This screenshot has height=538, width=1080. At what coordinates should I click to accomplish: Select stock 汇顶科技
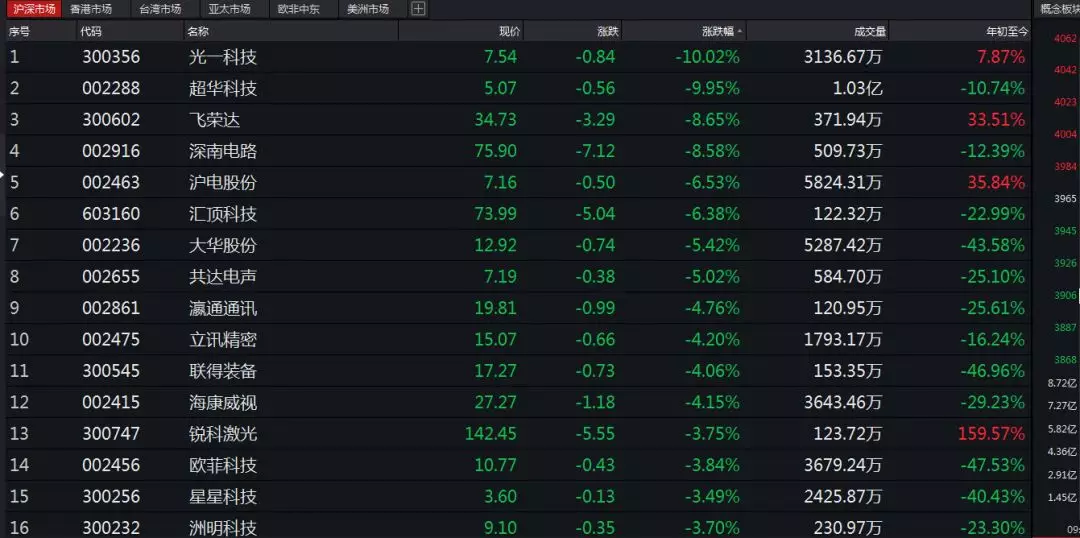[x=223, y=214]
